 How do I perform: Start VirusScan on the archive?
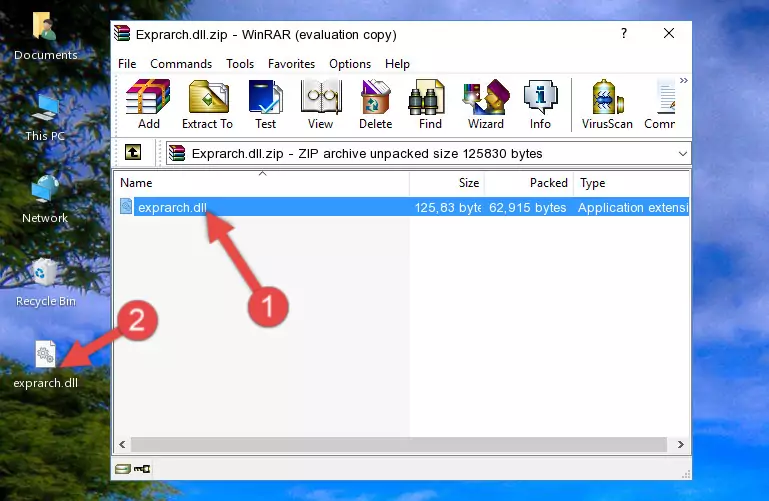tap(607, 104)
